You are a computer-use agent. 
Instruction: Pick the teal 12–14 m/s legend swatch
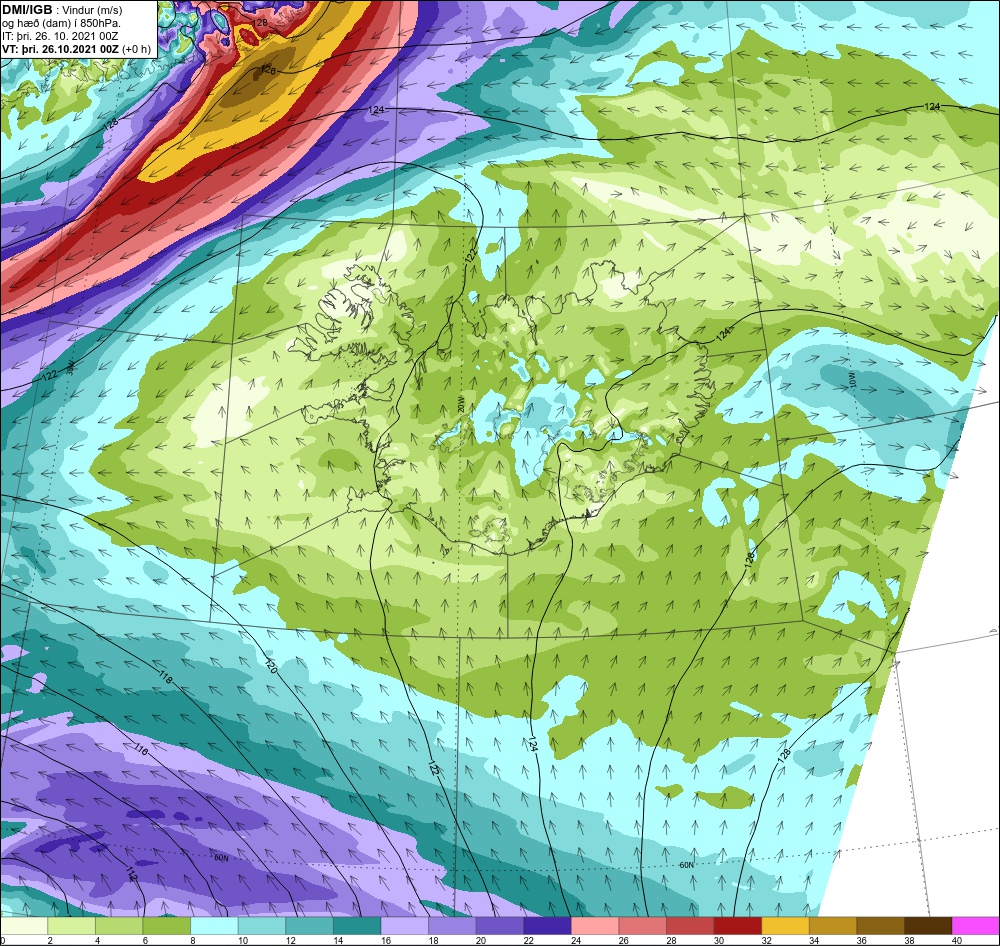coord(309,926)
